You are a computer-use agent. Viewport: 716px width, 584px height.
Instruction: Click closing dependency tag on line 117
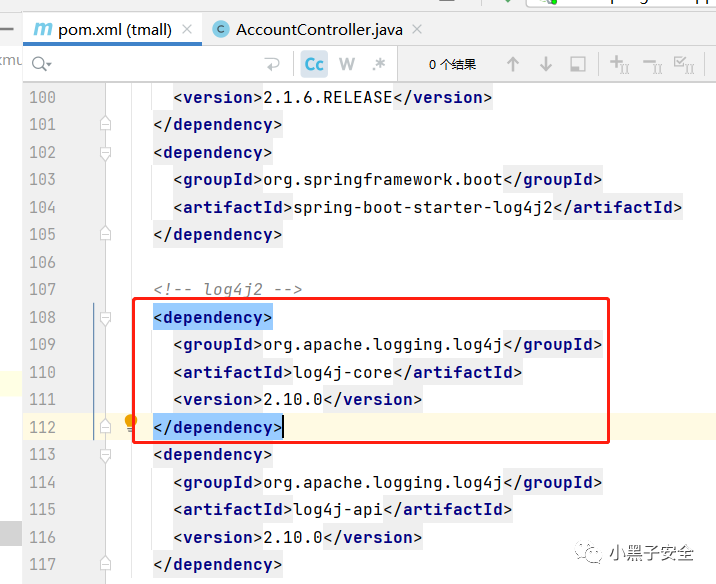[218, 565]
